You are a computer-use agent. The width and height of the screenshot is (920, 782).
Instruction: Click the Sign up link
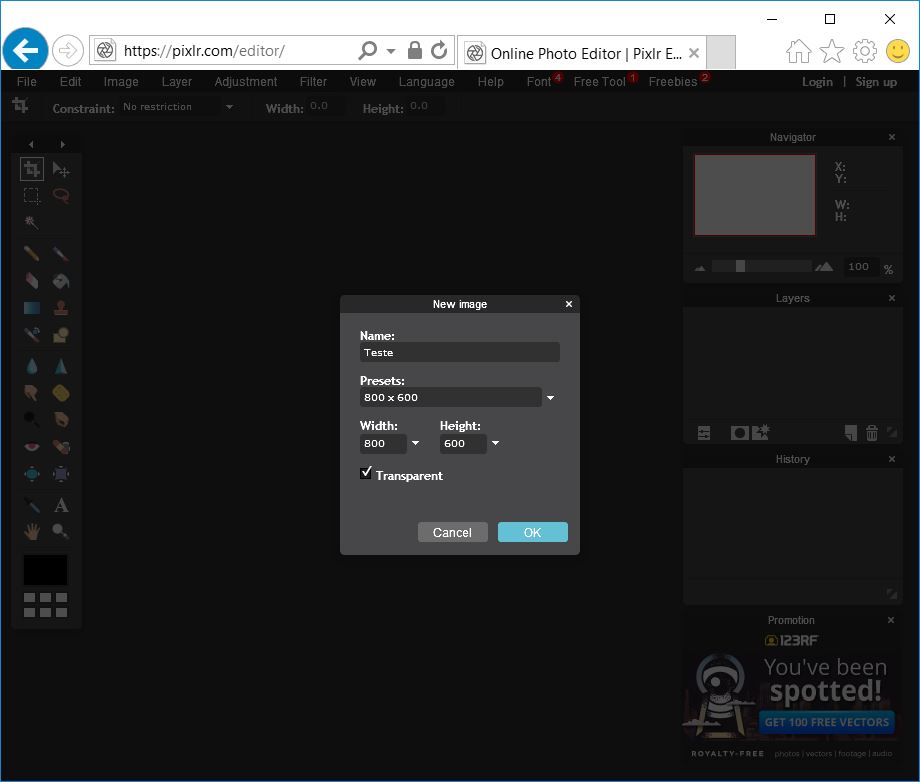(x=876, y=82)
